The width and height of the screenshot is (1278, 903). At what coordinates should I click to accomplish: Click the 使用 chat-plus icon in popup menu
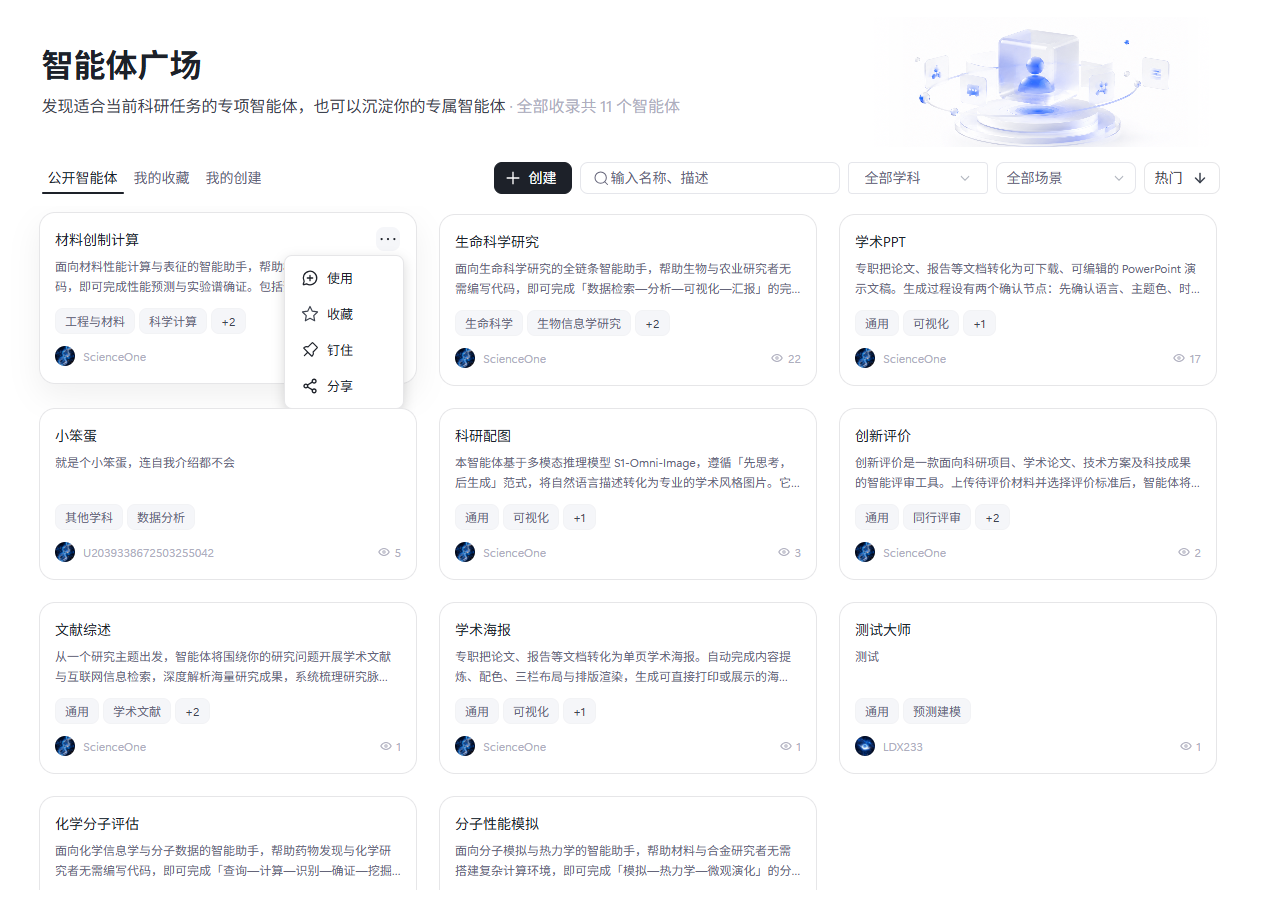tap(310, 278)
